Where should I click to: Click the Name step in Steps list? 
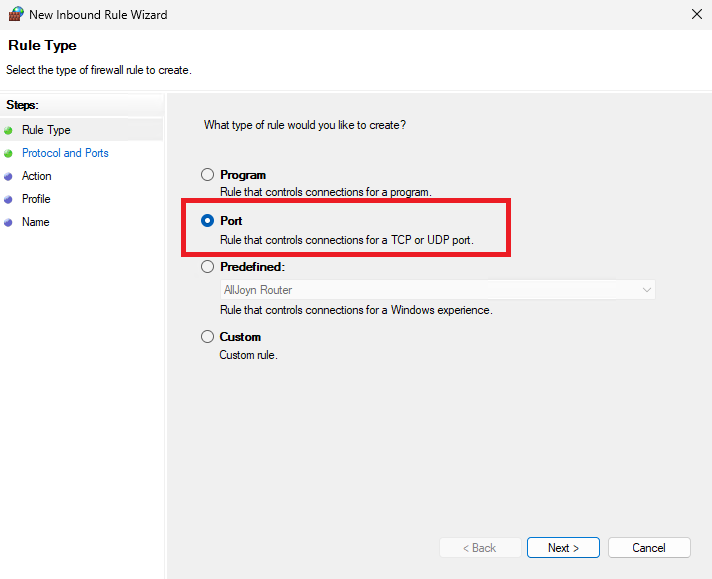36,222
